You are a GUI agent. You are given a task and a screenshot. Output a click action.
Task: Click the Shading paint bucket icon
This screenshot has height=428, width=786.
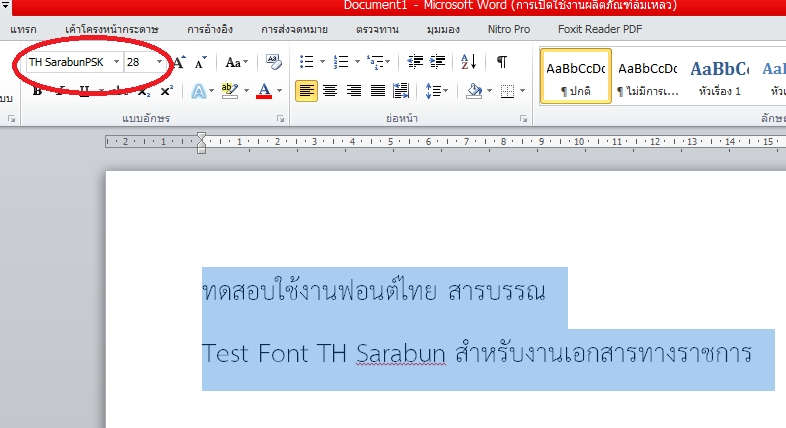click(x=474, y=91)
